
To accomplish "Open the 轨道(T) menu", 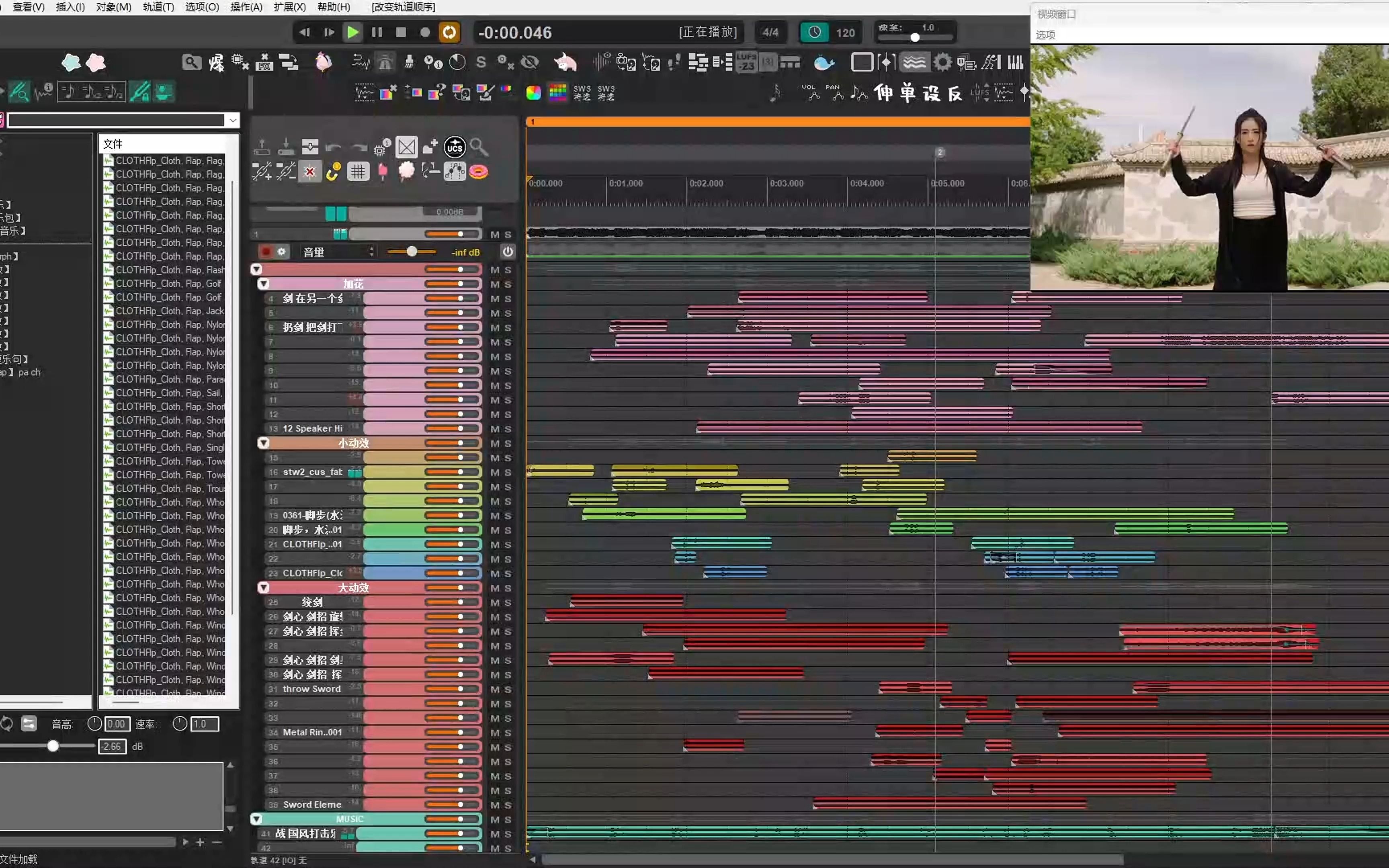I will [158, 7].
